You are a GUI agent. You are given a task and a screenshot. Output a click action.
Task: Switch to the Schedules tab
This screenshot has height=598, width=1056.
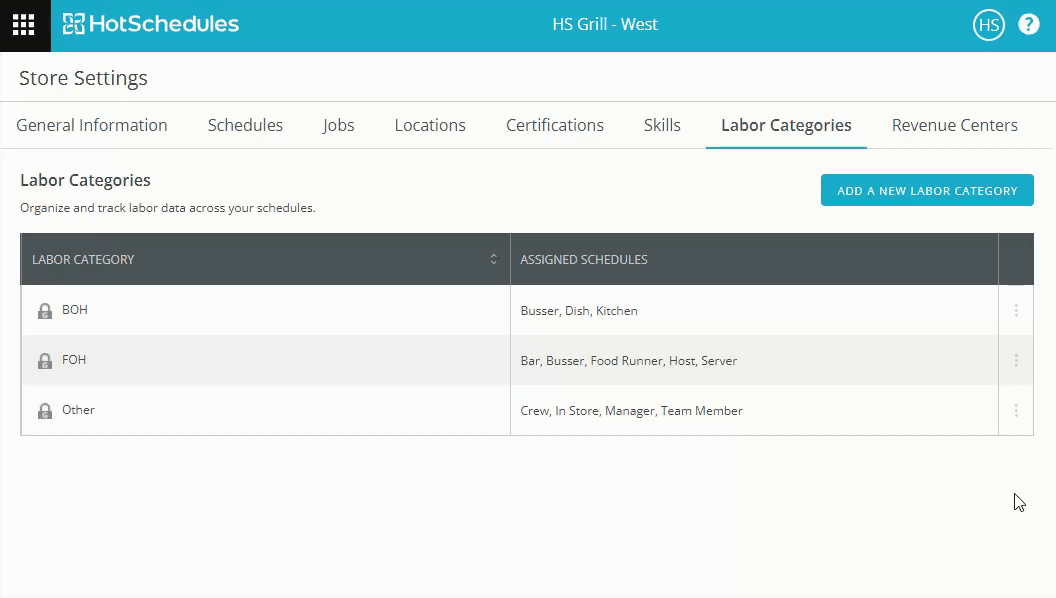[x=245, y=125]
